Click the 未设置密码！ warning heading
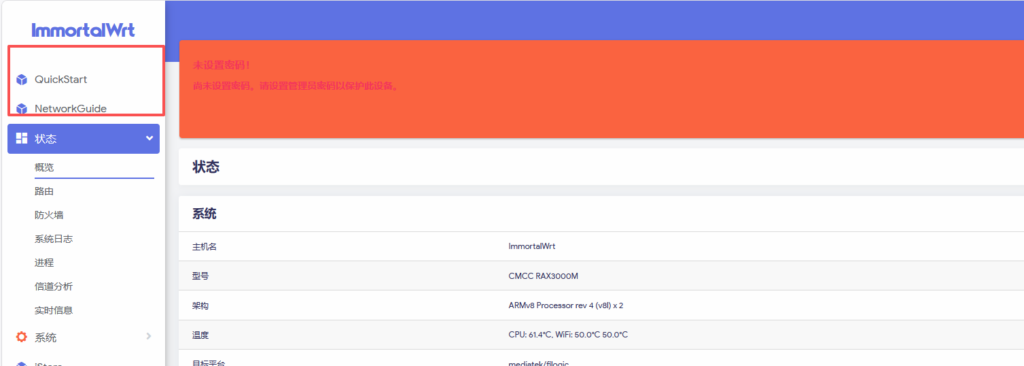 pos(221,65)
